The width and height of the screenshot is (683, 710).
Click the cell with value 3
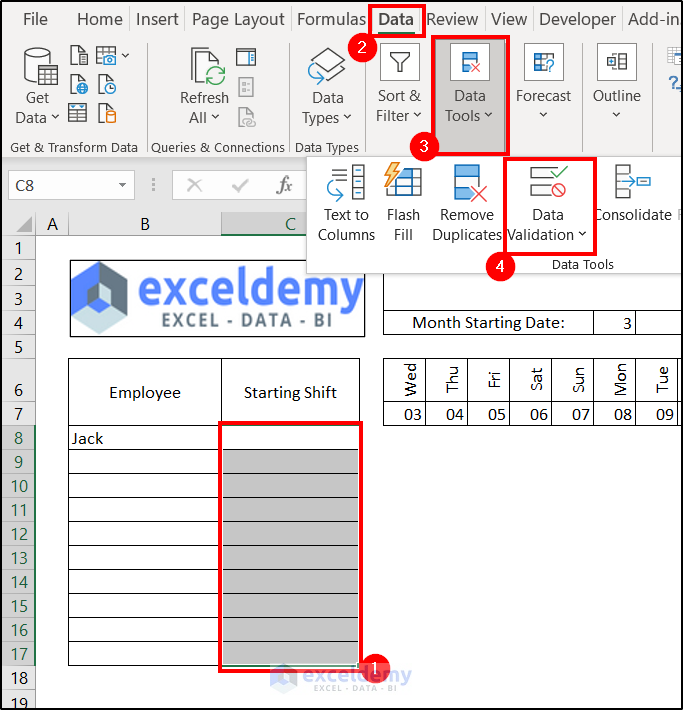pyautogui.click(x=615, y=323)
